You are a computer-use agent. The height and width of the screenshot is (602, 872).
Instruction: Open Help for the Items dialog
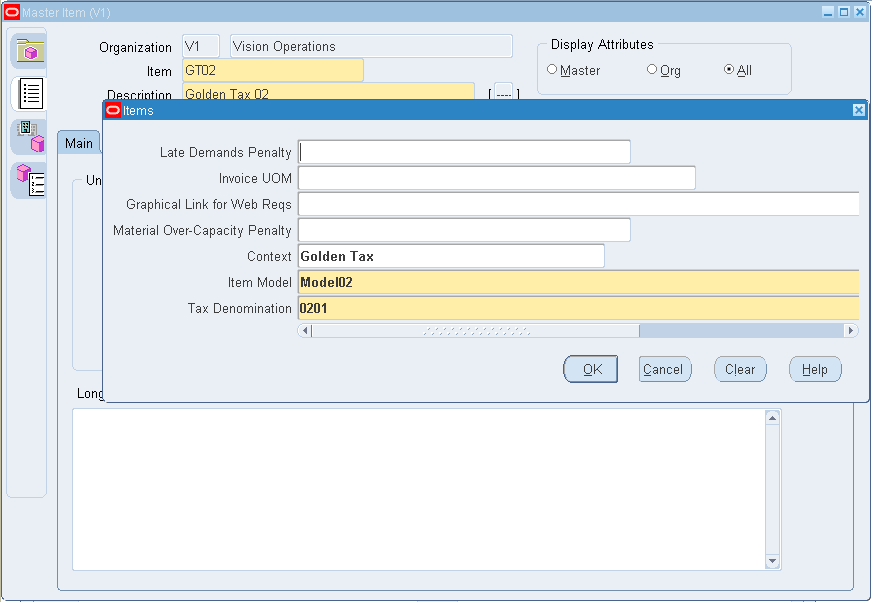[815, 369]
